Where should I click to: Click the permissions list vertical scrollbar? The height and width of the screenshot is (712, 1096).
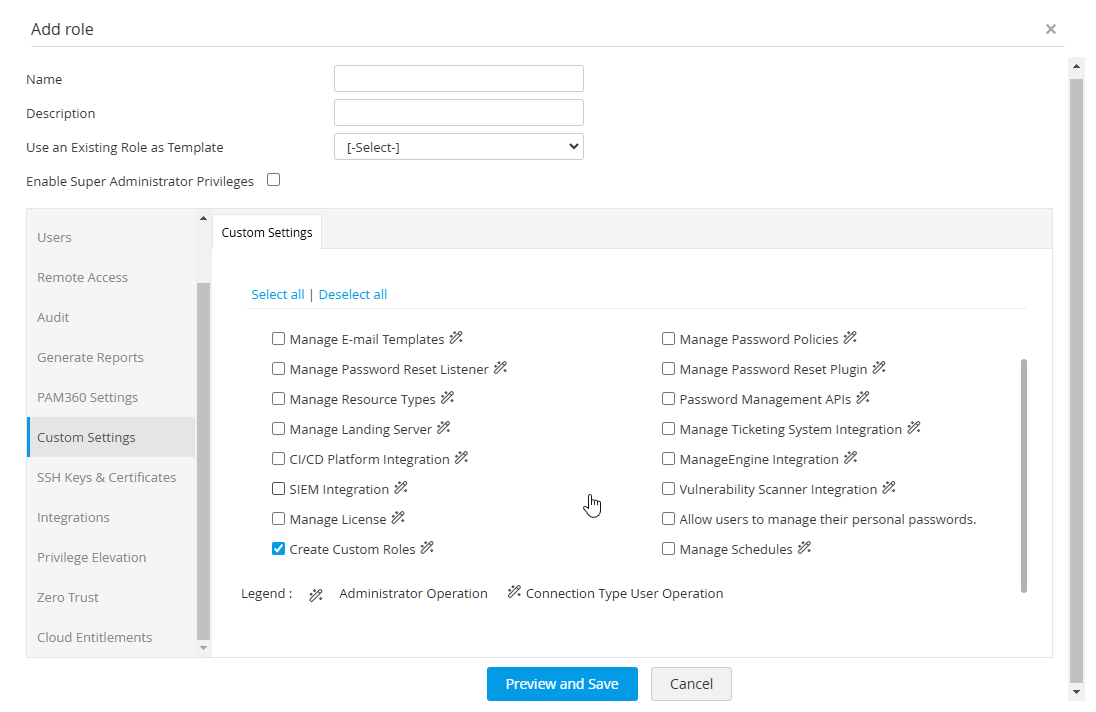[1024, 475]
